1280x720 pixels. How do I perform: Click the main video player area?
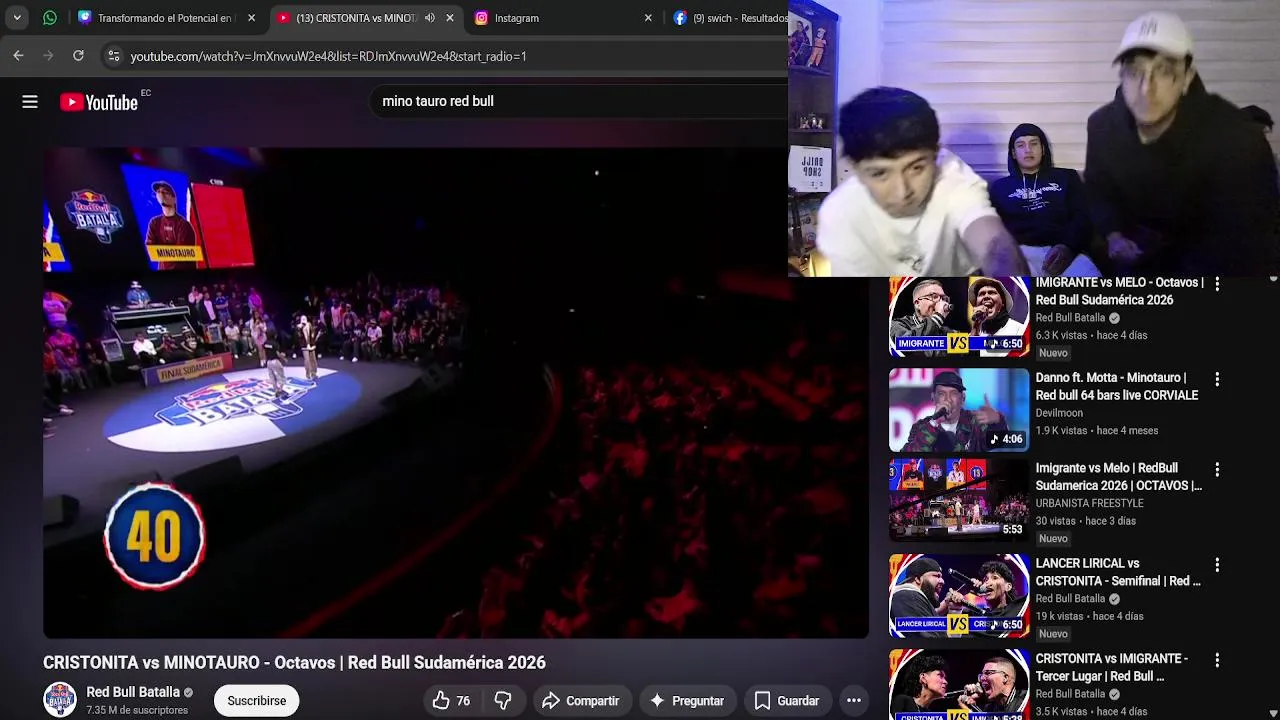pos(456,393)
